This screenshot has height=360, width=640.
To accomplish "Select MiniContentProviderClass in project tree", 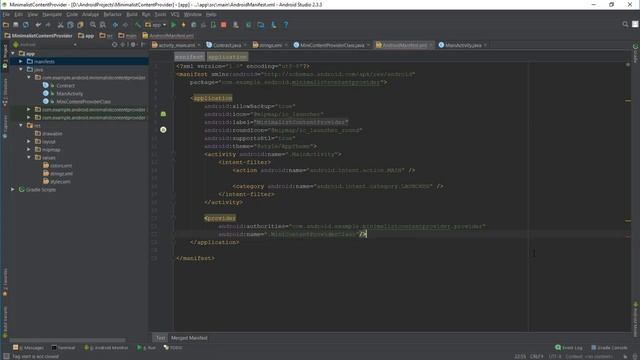I will (83, 102).
